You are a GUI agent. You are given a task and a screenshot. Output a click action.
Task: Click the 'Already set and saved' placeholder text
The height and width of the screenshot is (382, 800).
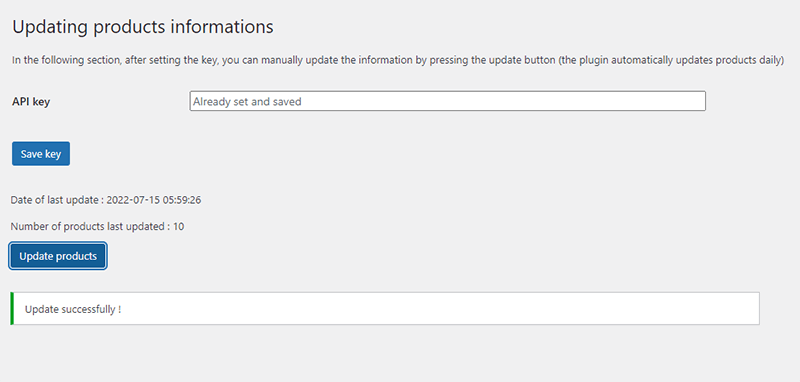(x=247, y=101)
